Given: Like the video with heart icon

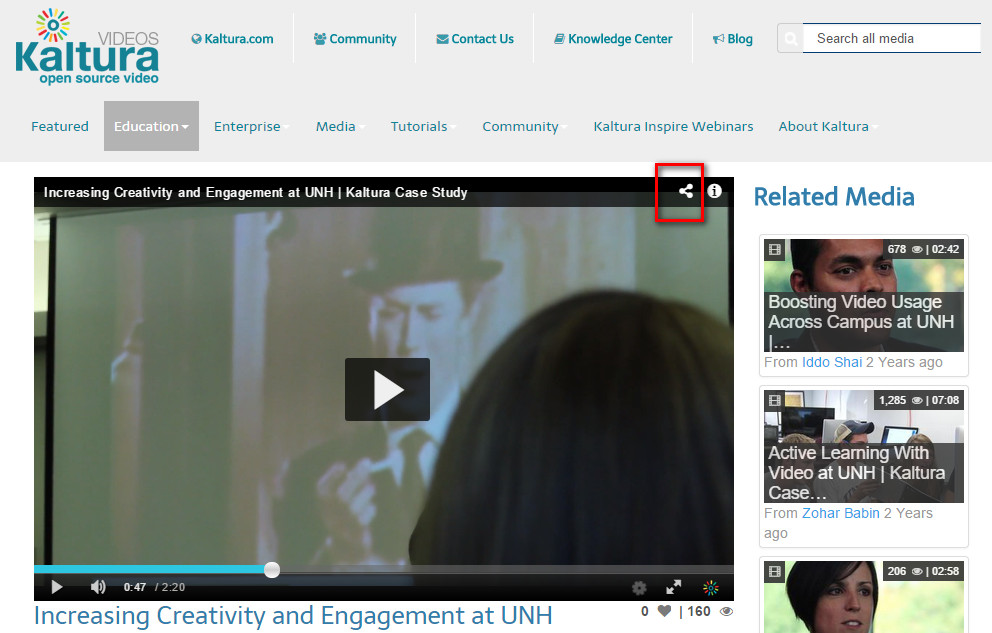Looking at the screenshot, I should coord(664,612).
